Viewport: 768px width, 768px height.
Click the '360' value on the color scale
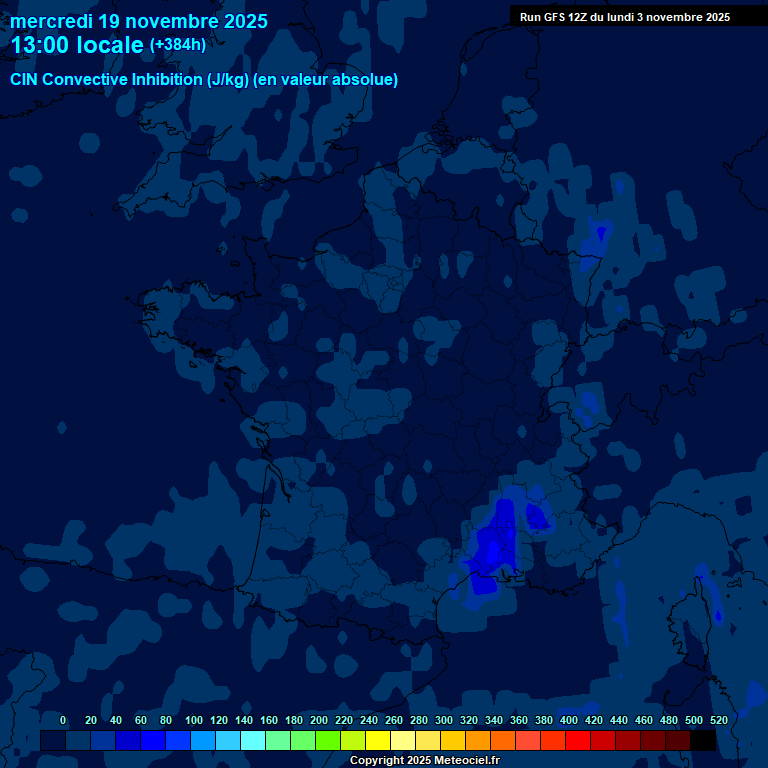coord(518,720)
